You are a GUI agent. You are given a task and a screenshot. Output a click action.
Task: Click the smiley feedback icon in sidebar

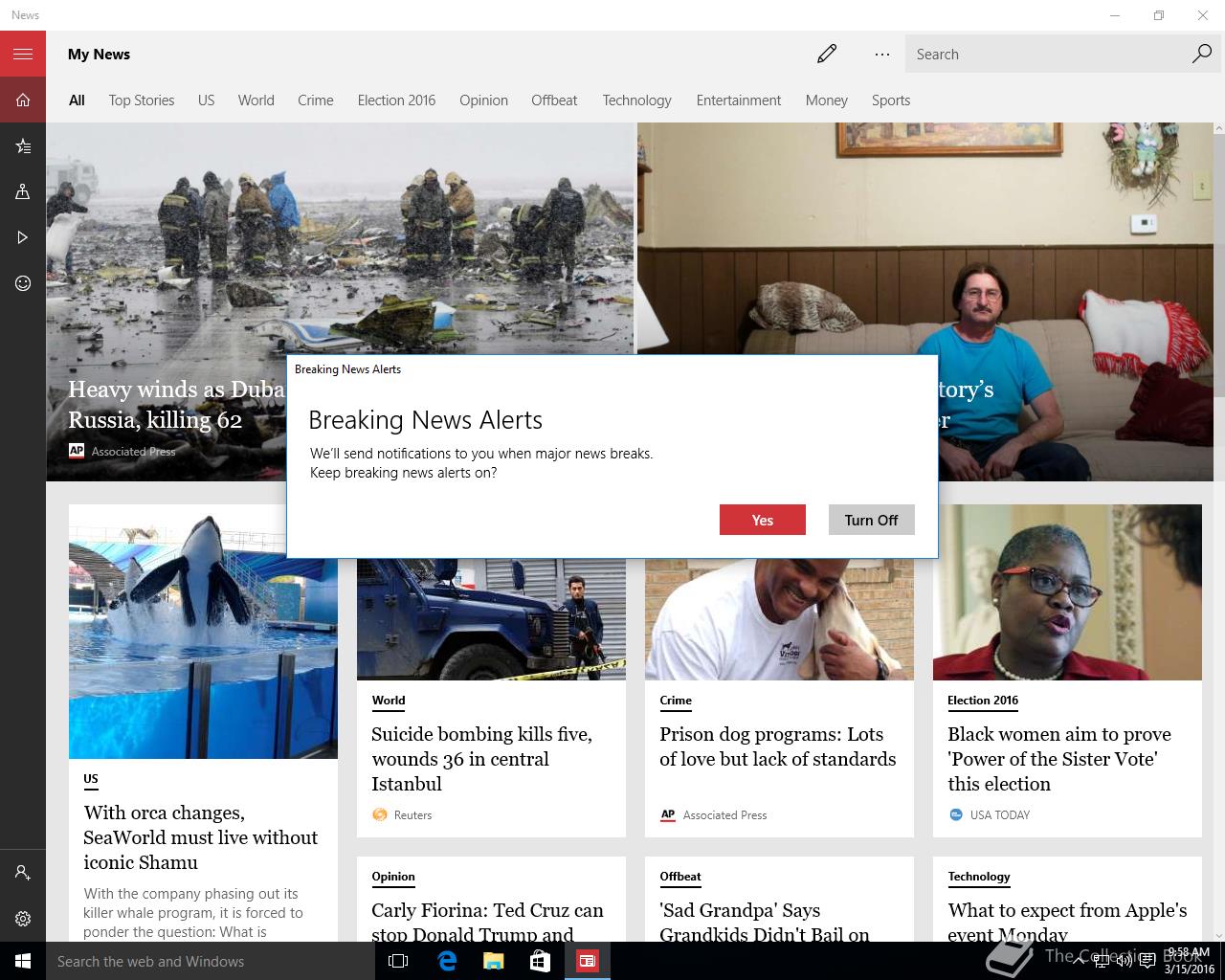[x=23, y=283]
